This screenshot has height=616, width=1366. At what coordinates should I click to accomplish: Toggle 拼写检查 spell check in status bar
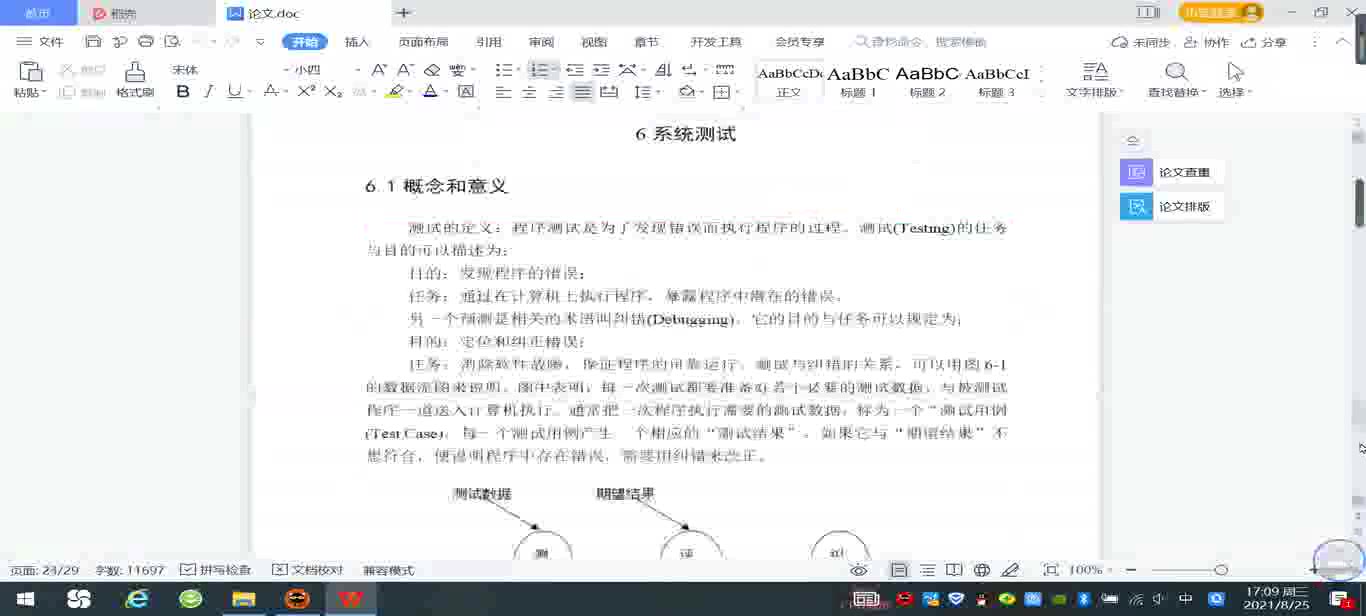216,570
